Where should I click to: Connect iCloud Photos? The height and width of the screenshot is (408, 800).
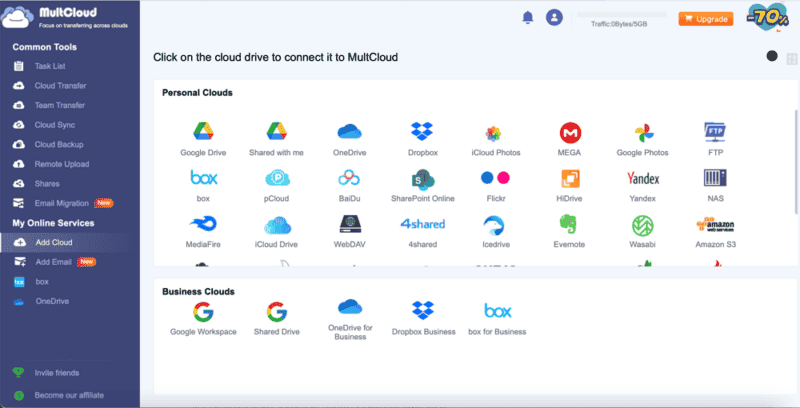tap(493, 134)
